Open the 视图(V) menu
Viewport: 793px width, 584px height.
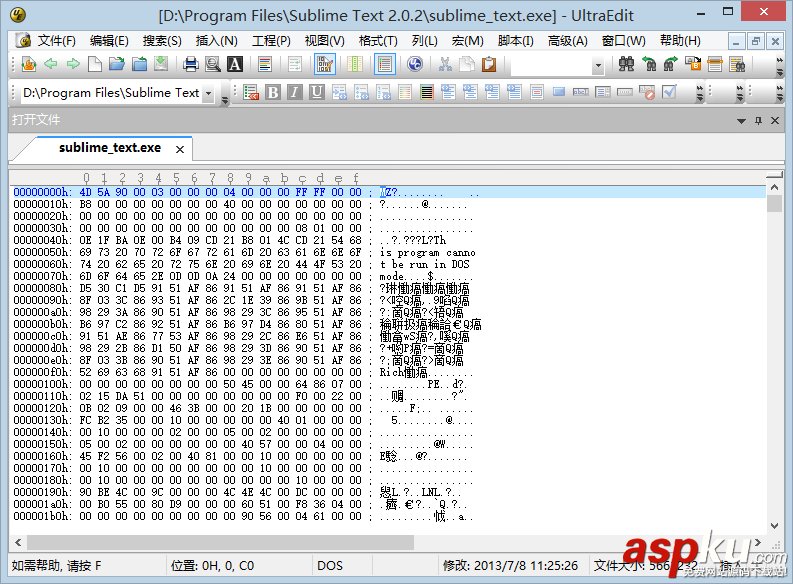pos(325,40)
